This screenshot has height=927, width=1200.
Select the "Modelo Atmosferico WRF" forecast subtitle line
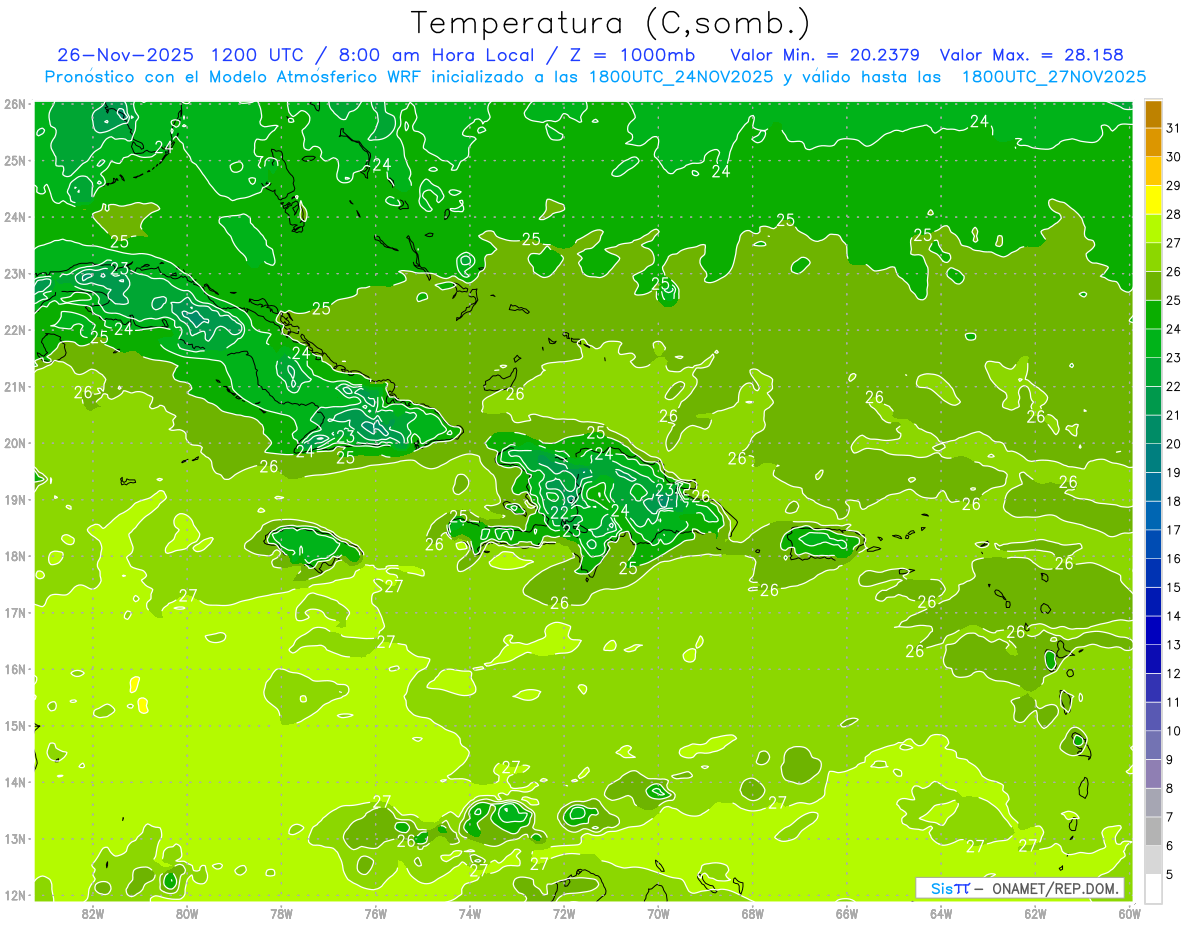click(595, 77)
